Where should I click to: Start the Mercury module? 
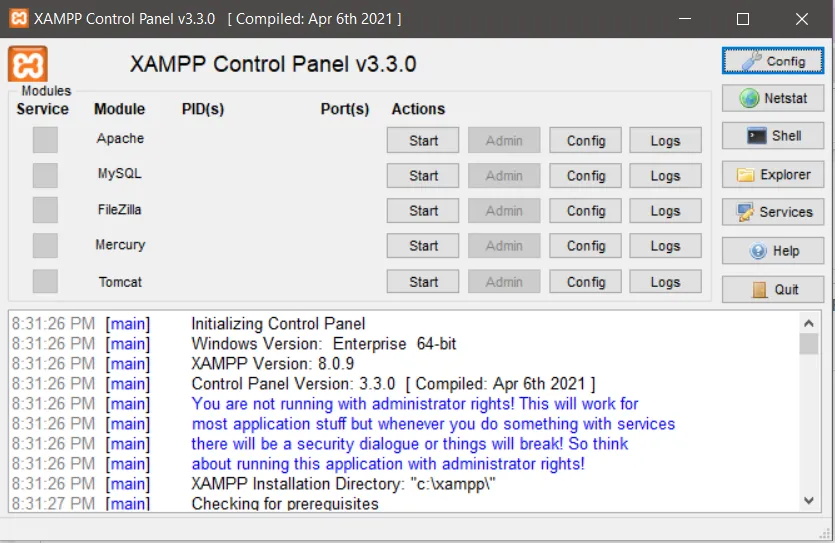[423, 246]
